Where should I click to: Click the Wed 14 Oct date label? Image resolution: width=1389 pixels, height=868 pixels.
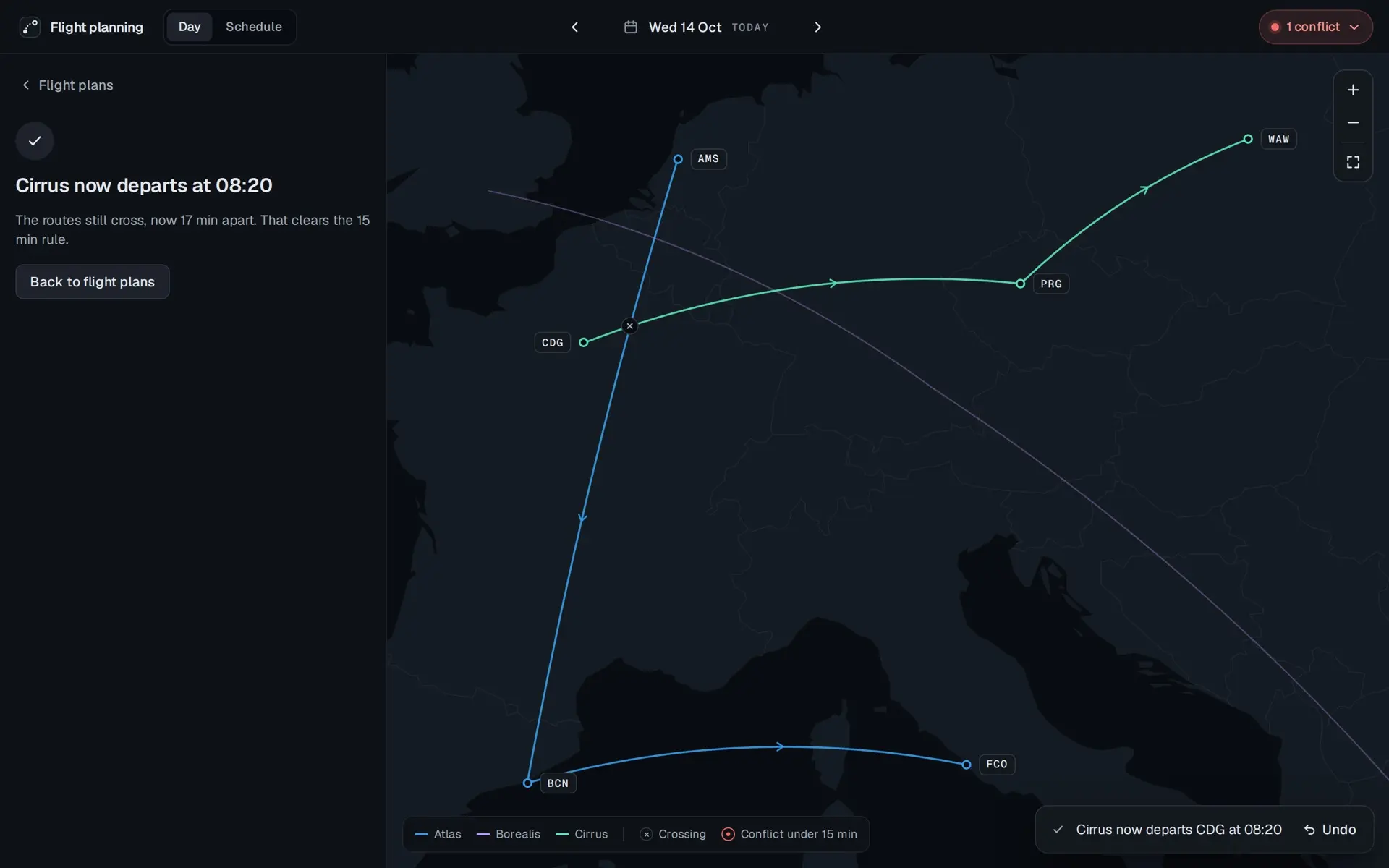tap(684, 27)
